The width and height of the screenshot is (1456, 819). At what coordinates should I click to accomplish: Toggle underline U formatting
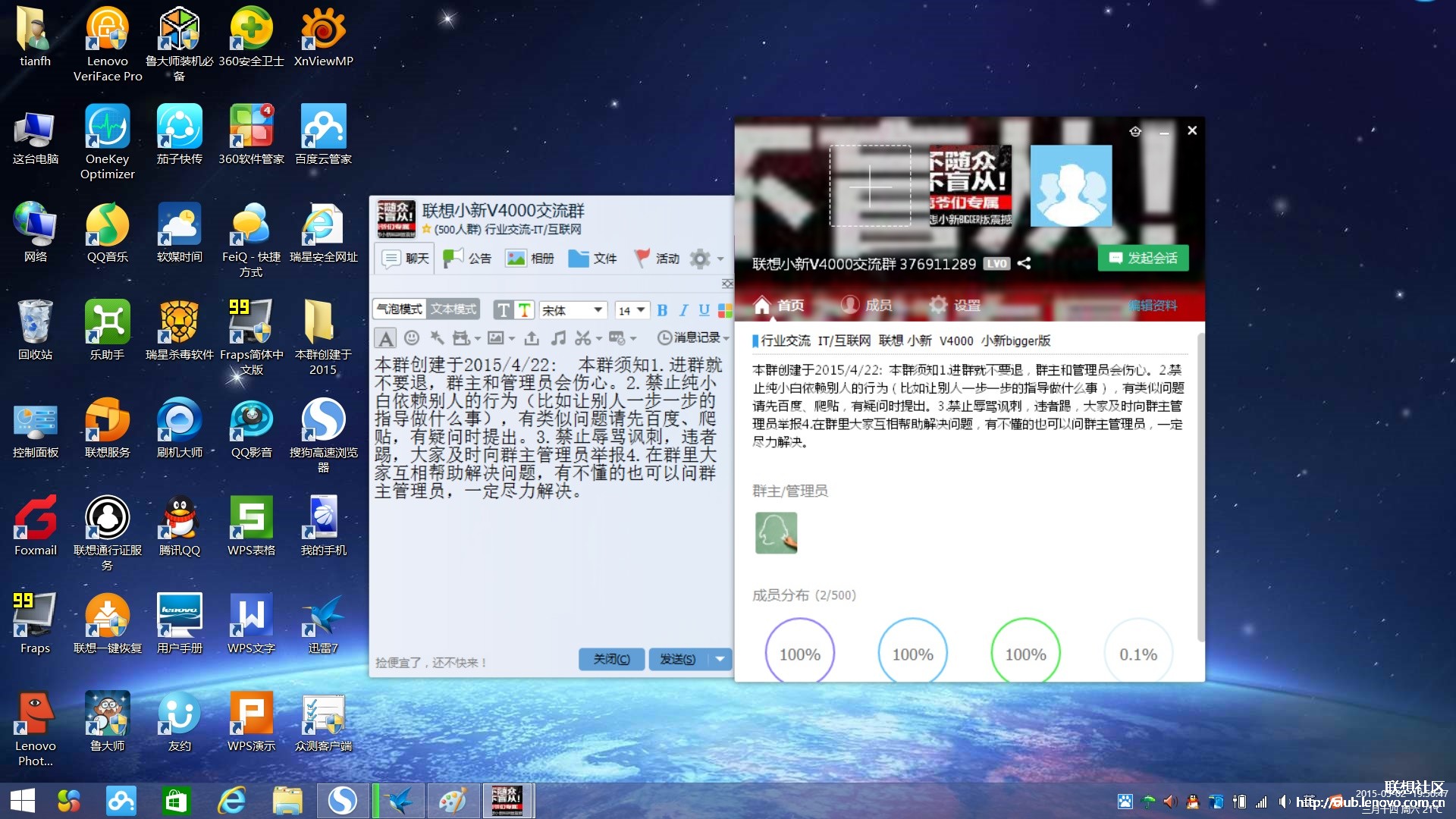(x=704, y=310)
